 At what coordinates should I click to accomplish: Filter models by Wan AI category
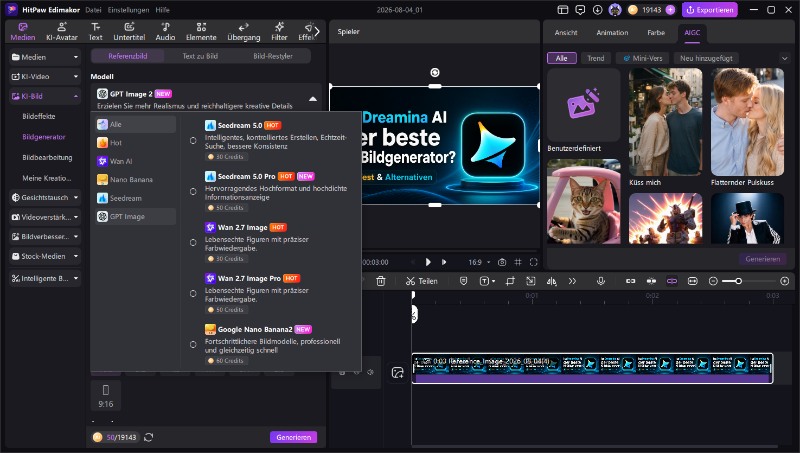point(135,161)
